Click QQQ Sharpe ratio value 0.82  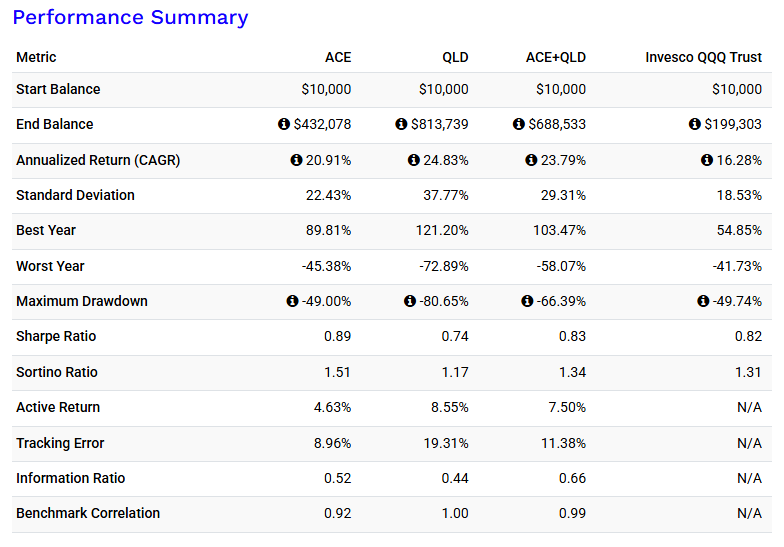click(x=748, y=336)
